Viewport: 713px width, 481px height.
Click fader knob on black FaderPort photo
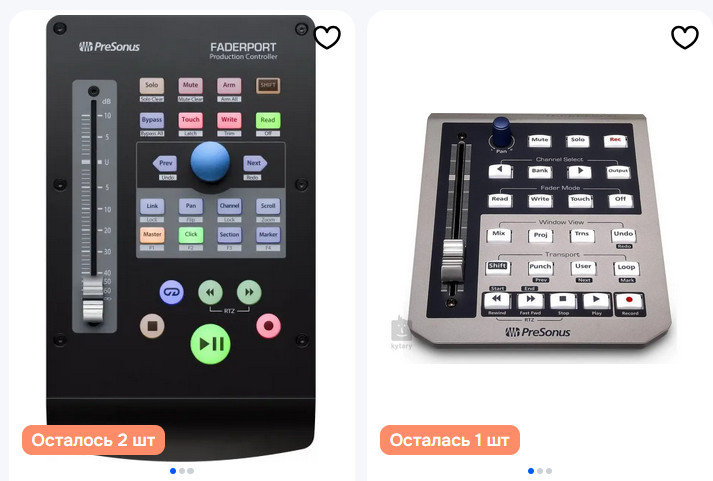(x=93, y=300)
